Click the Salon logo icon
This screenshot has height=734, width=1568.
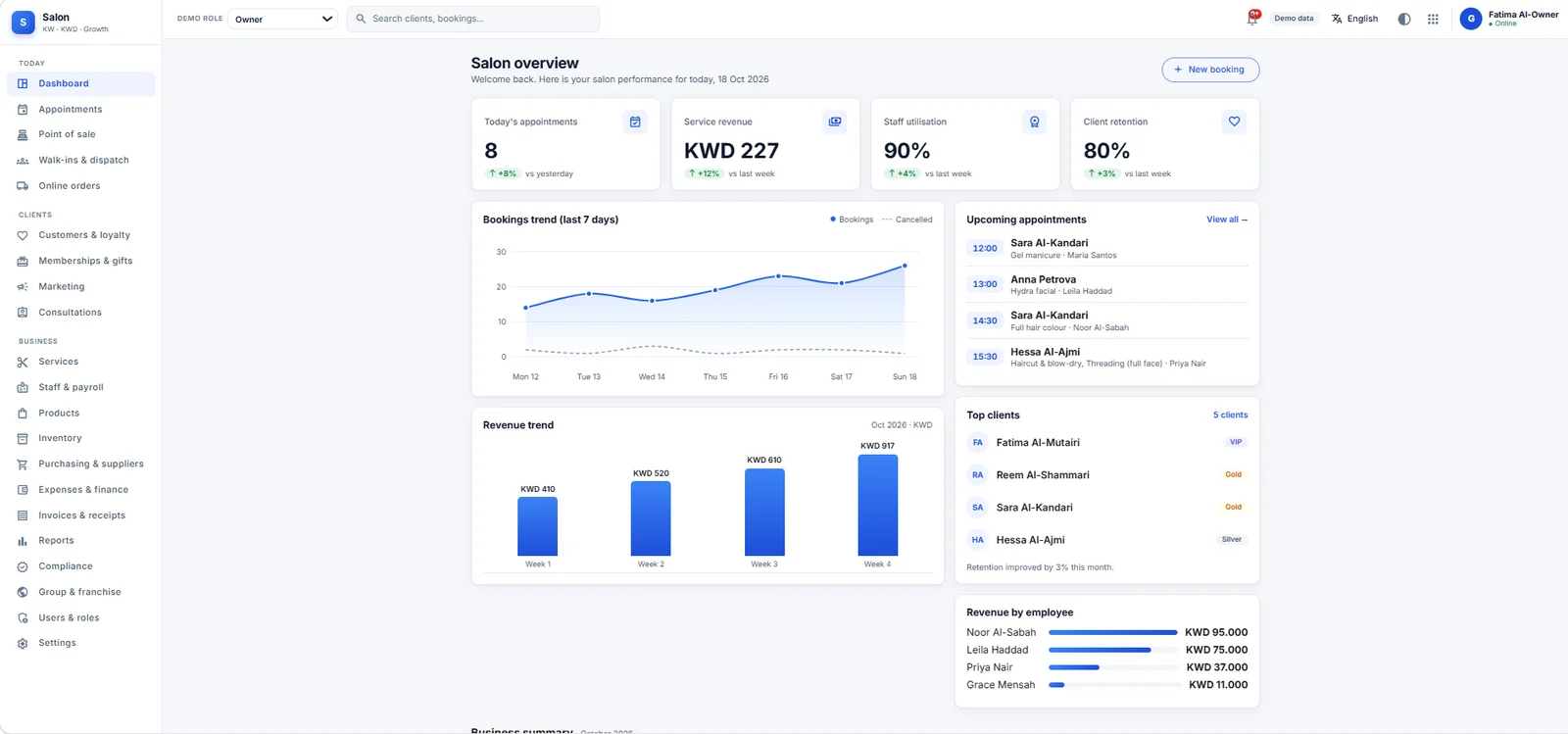23,22
